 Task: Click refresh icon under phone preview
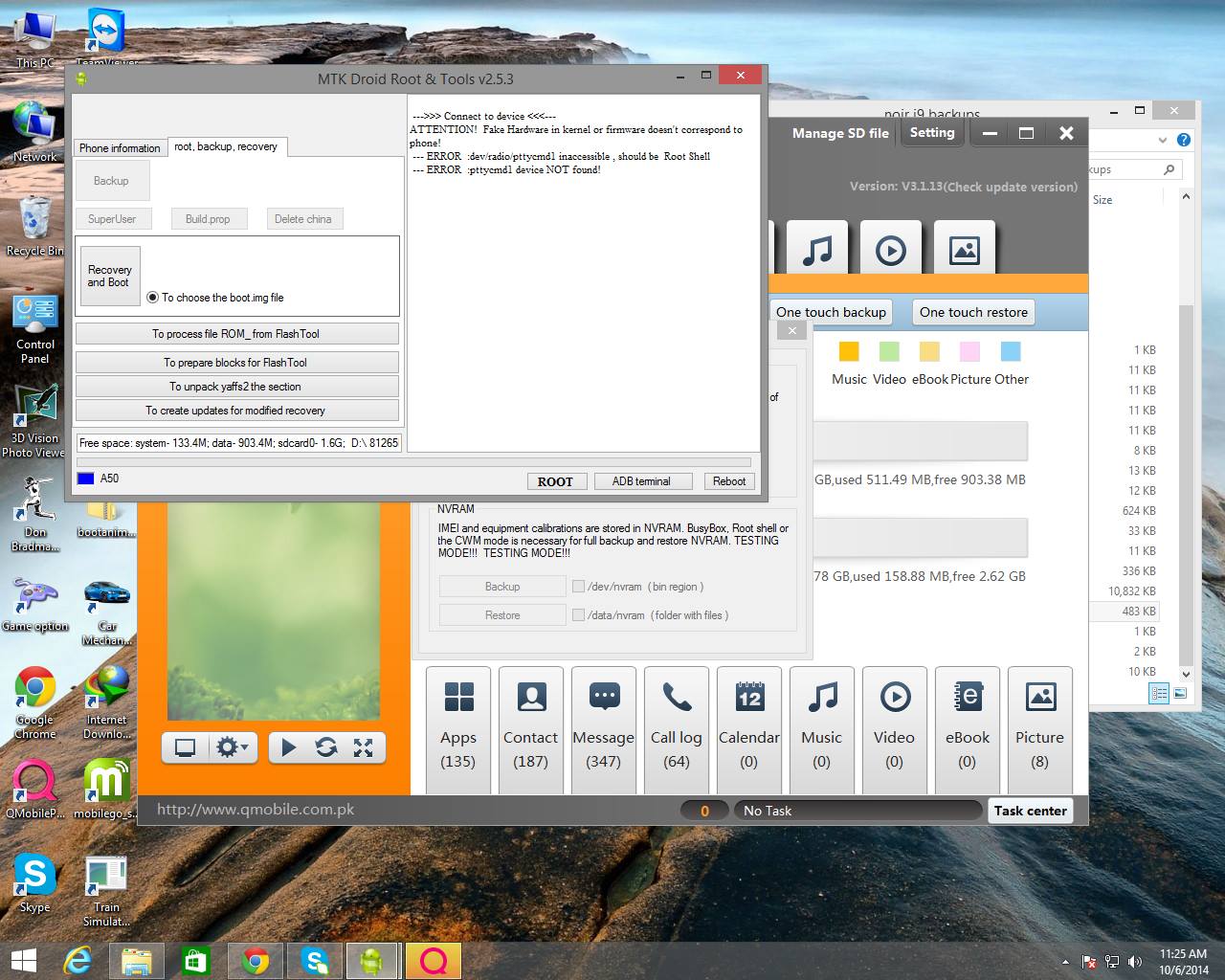click(326, 747)
